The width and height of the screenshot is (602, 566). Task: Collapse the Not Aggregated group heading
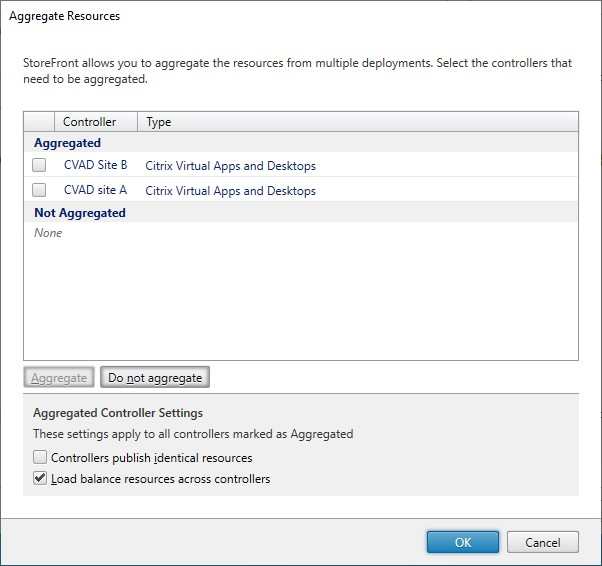pyautogui.click(x=79, y=213)
